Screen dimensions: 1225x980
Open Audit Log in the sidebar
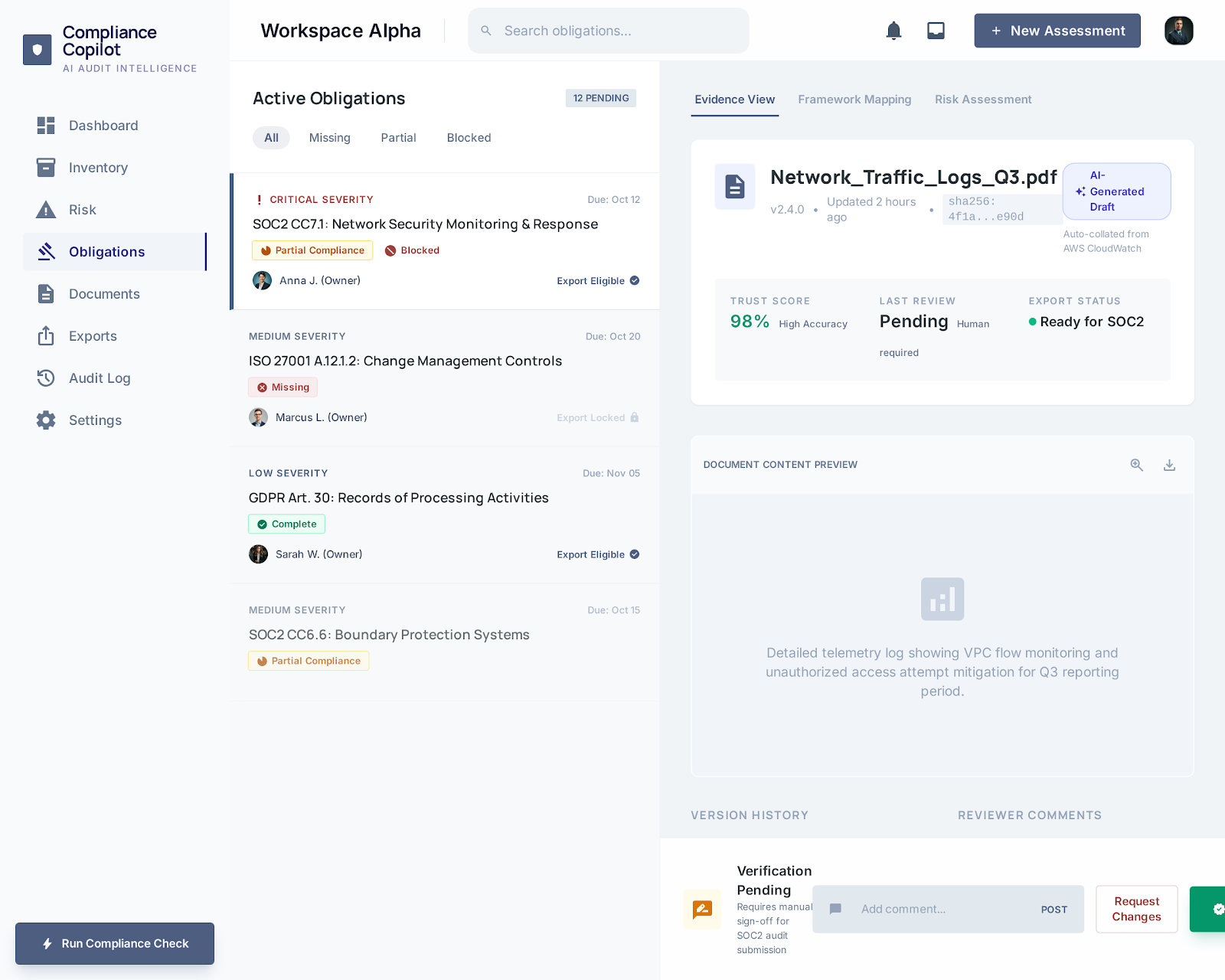coord(100,378)
